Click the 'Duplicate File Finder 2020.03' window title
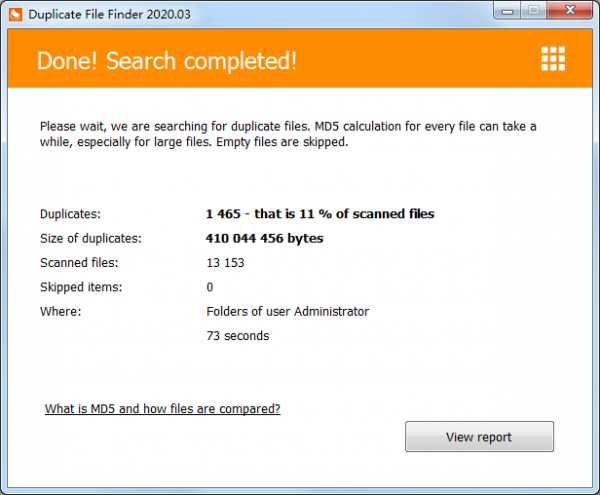This screenshot has width=600, height=495. tap(109, 15)
